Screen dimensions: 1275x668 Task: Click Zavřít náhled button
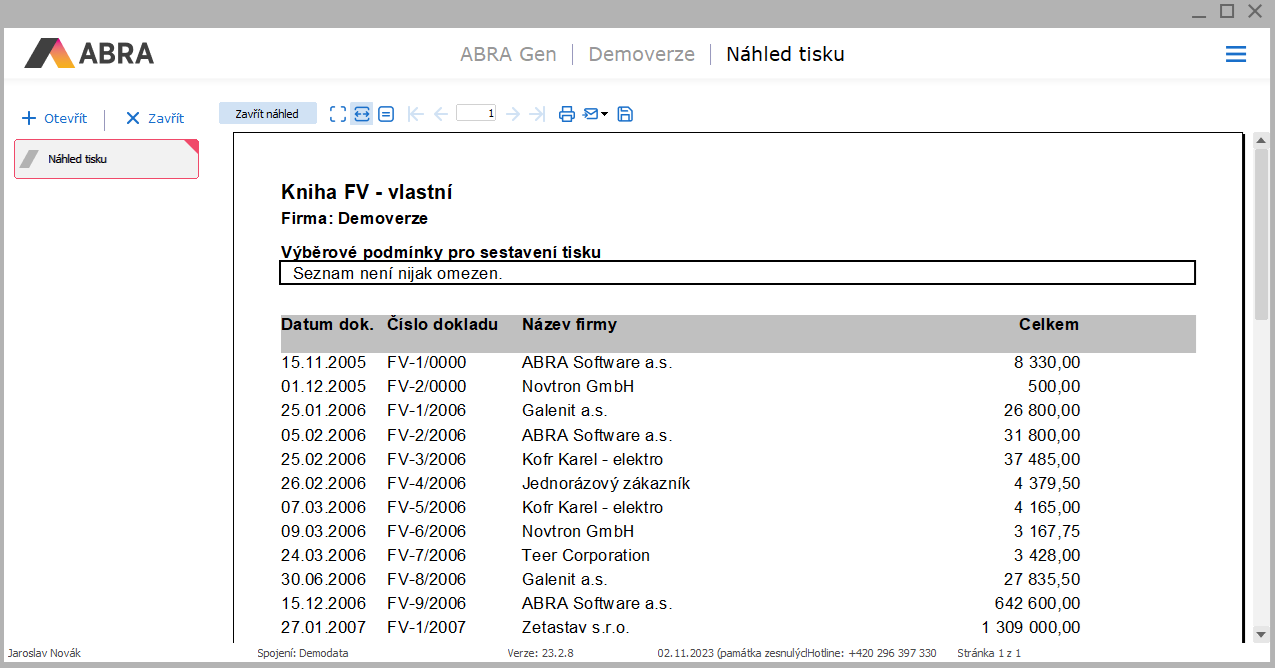tap(267, 114)
